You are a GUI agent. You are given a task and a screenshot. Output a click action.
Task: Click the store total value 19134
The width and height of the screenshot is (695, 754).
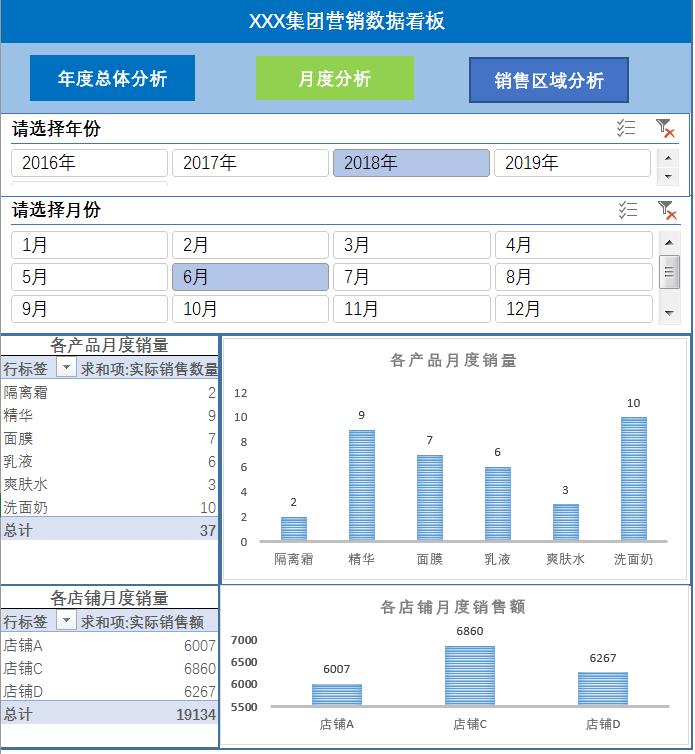click(196, 715)
